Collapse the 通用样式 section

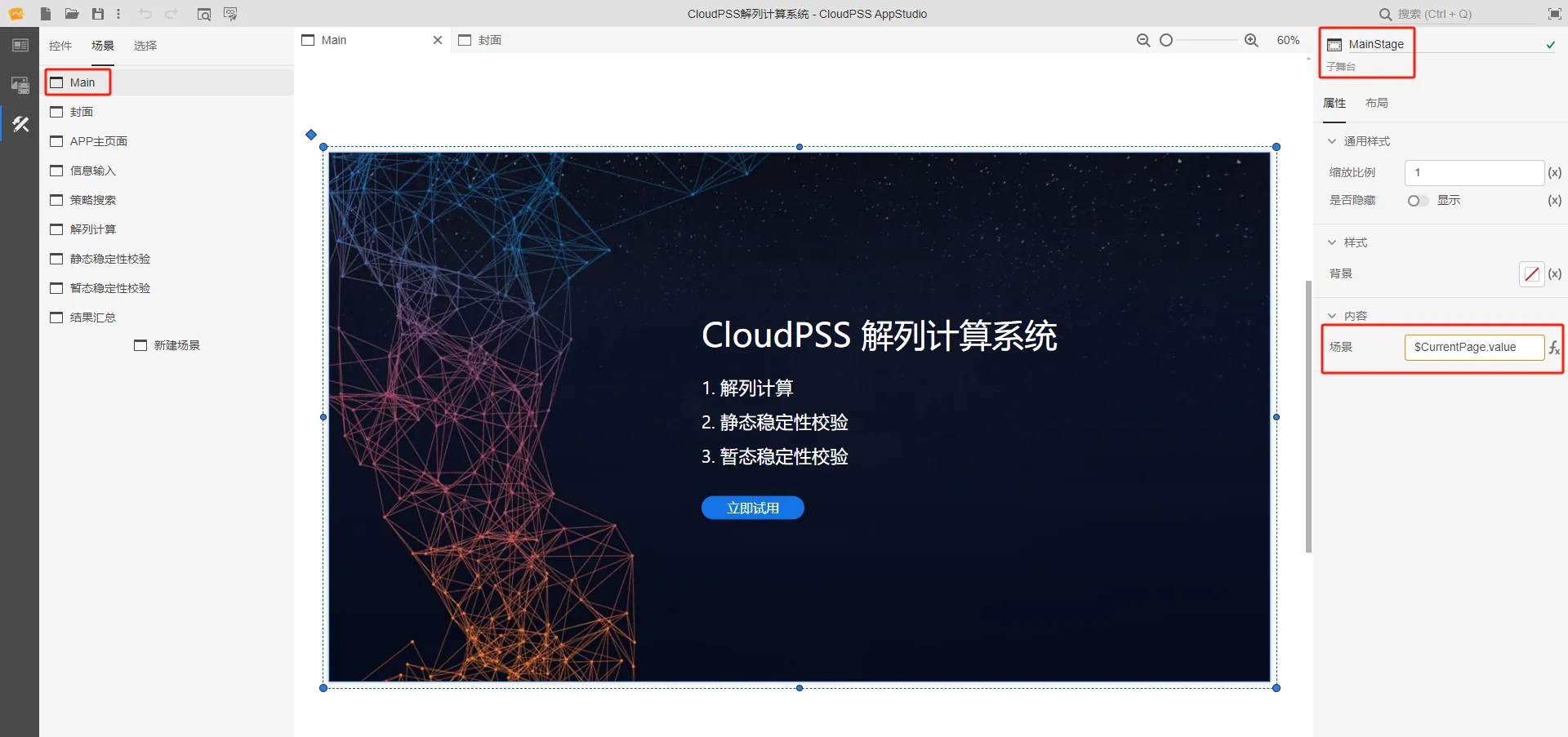(1332, 141)
